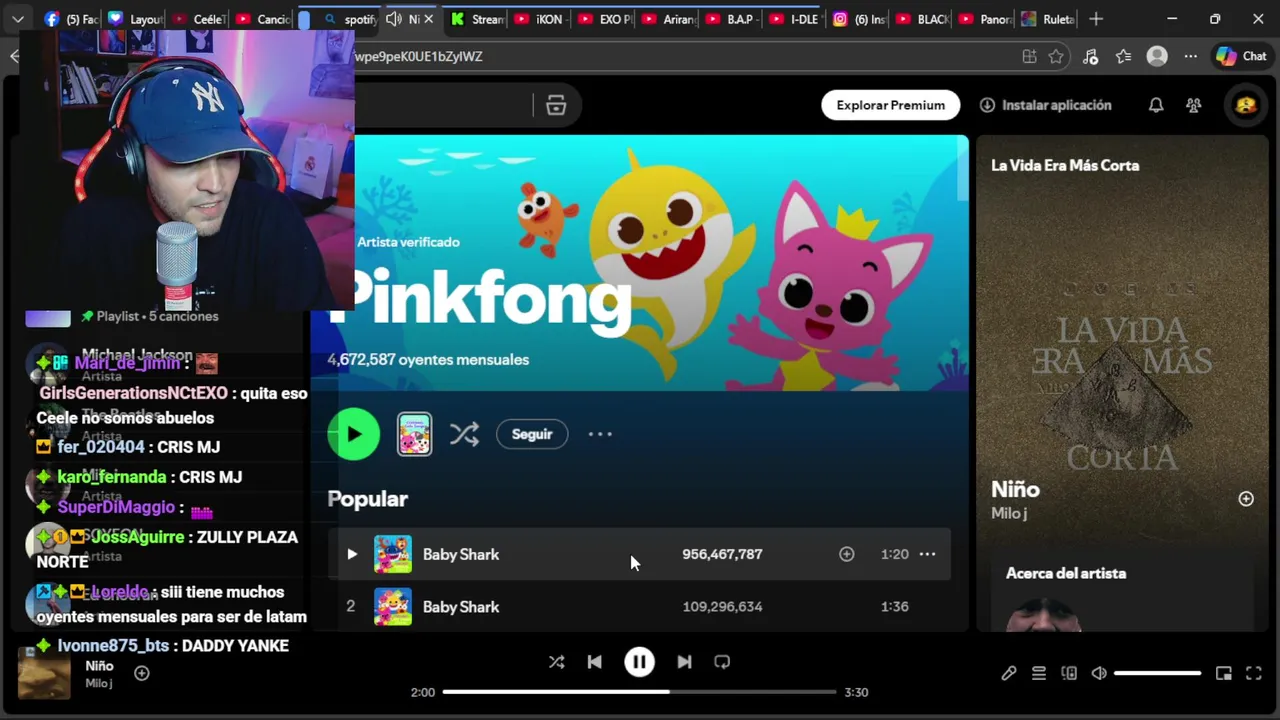Enter full screen player view

point(1253,673)
